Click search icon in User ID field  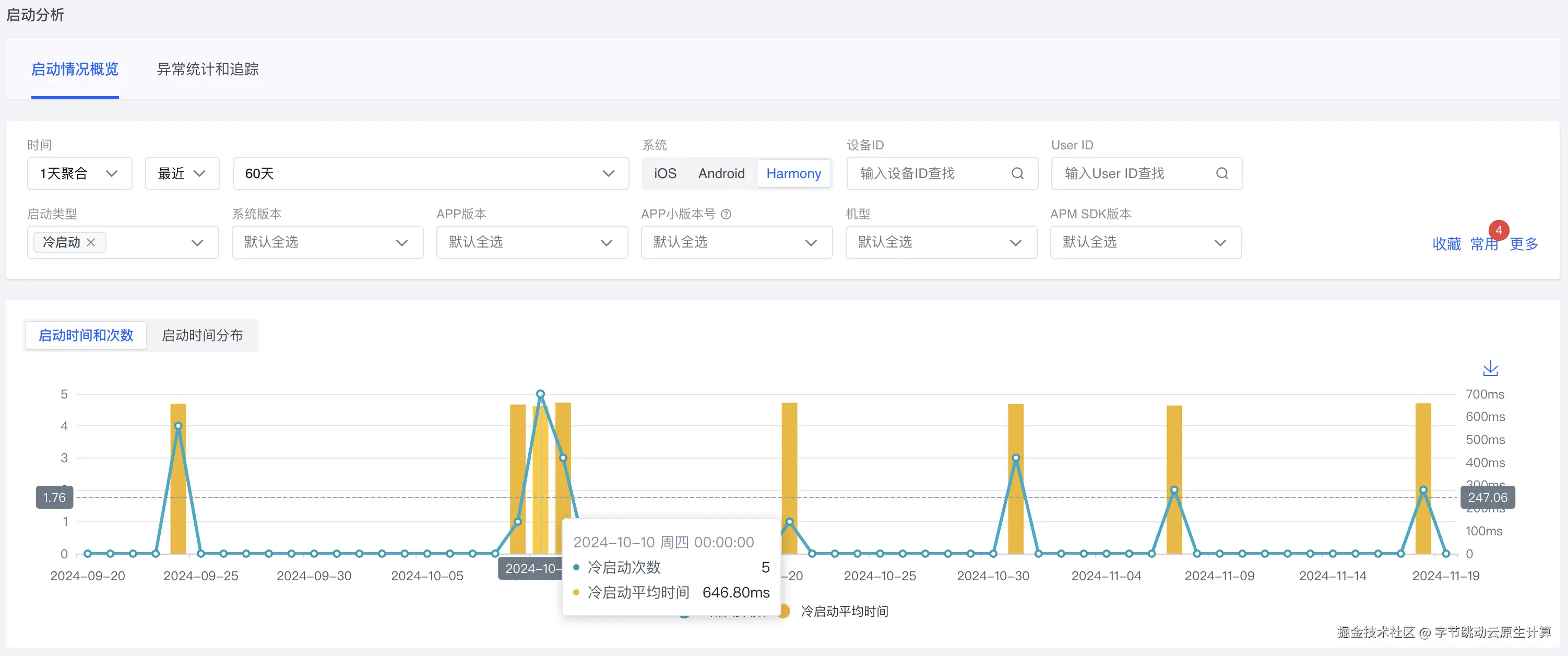coord(1221,173)
